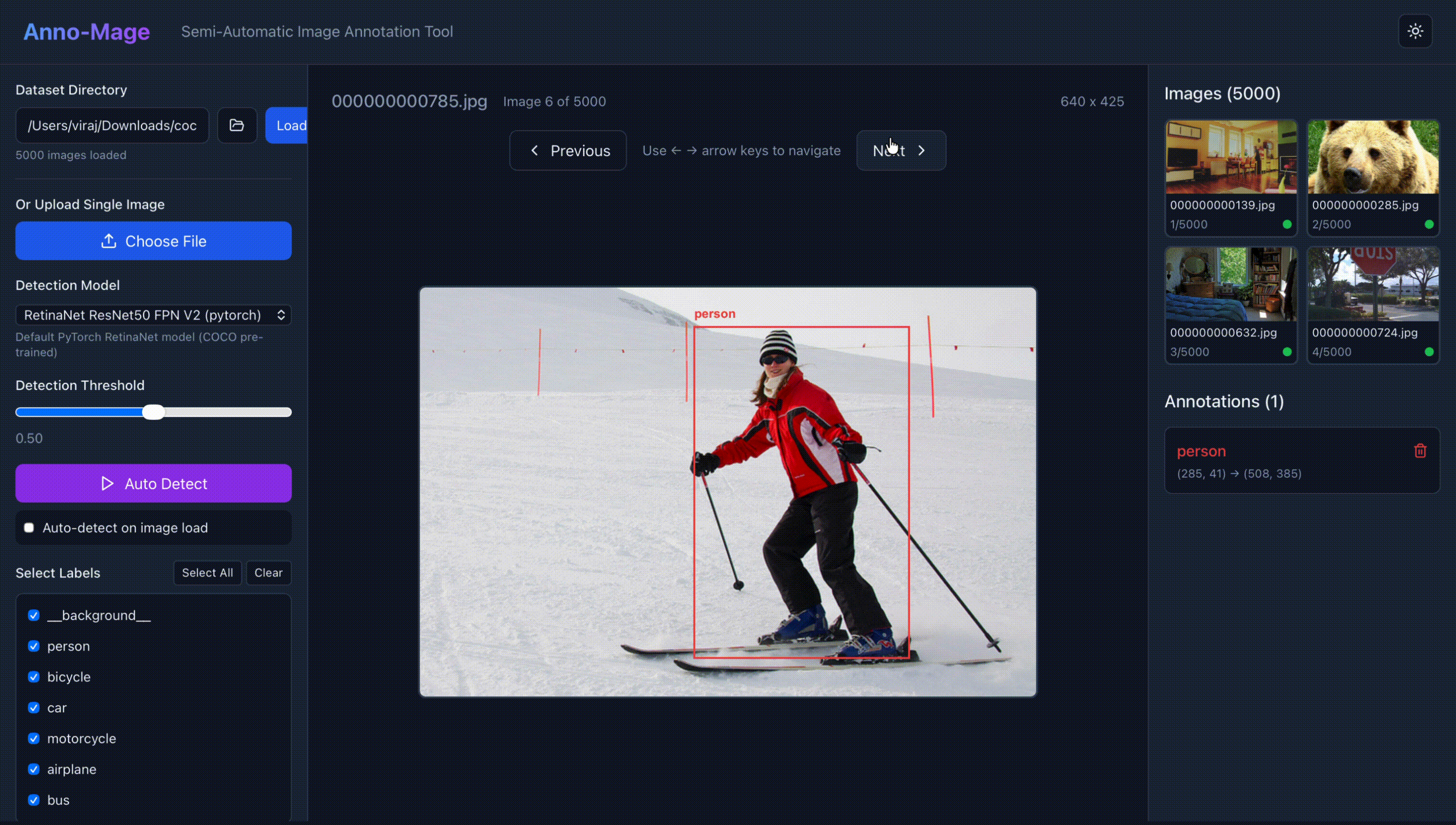1456x825 pixels.
Task: Click the Anno-Mage logo title
Action: [87, 32]
